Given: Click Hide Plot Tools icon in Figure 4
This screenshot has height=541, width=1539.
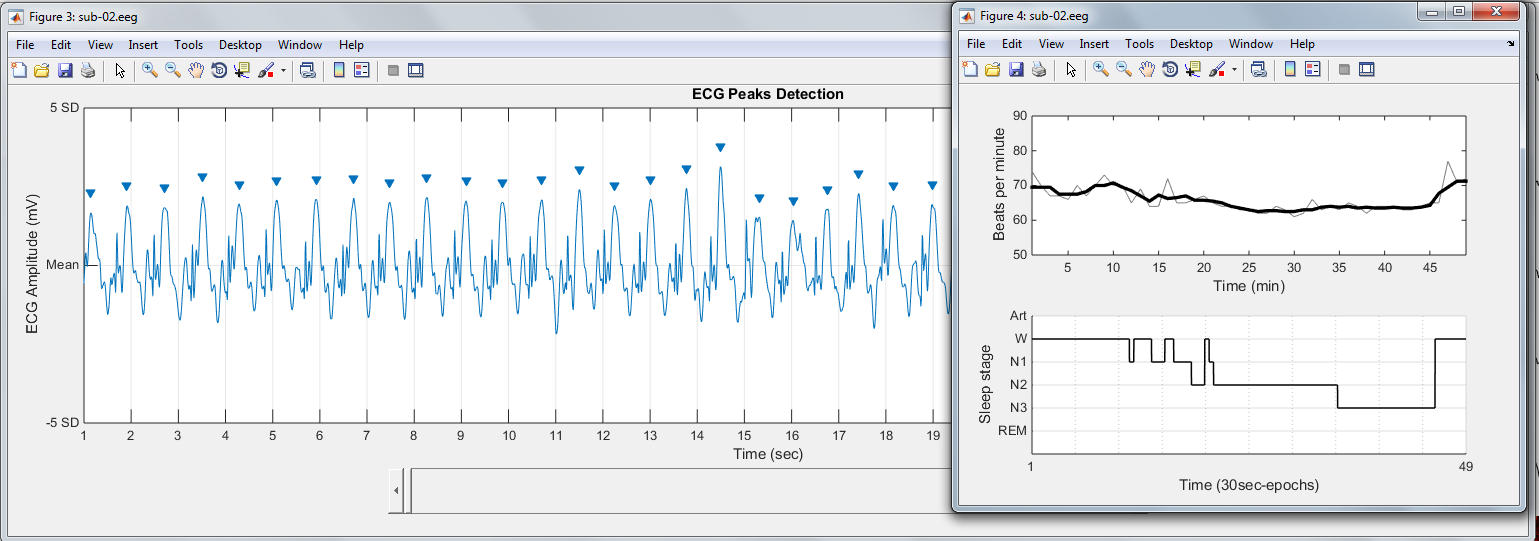Looking at the screenshot, I should pyautogui.click(x=1344, y=69).
